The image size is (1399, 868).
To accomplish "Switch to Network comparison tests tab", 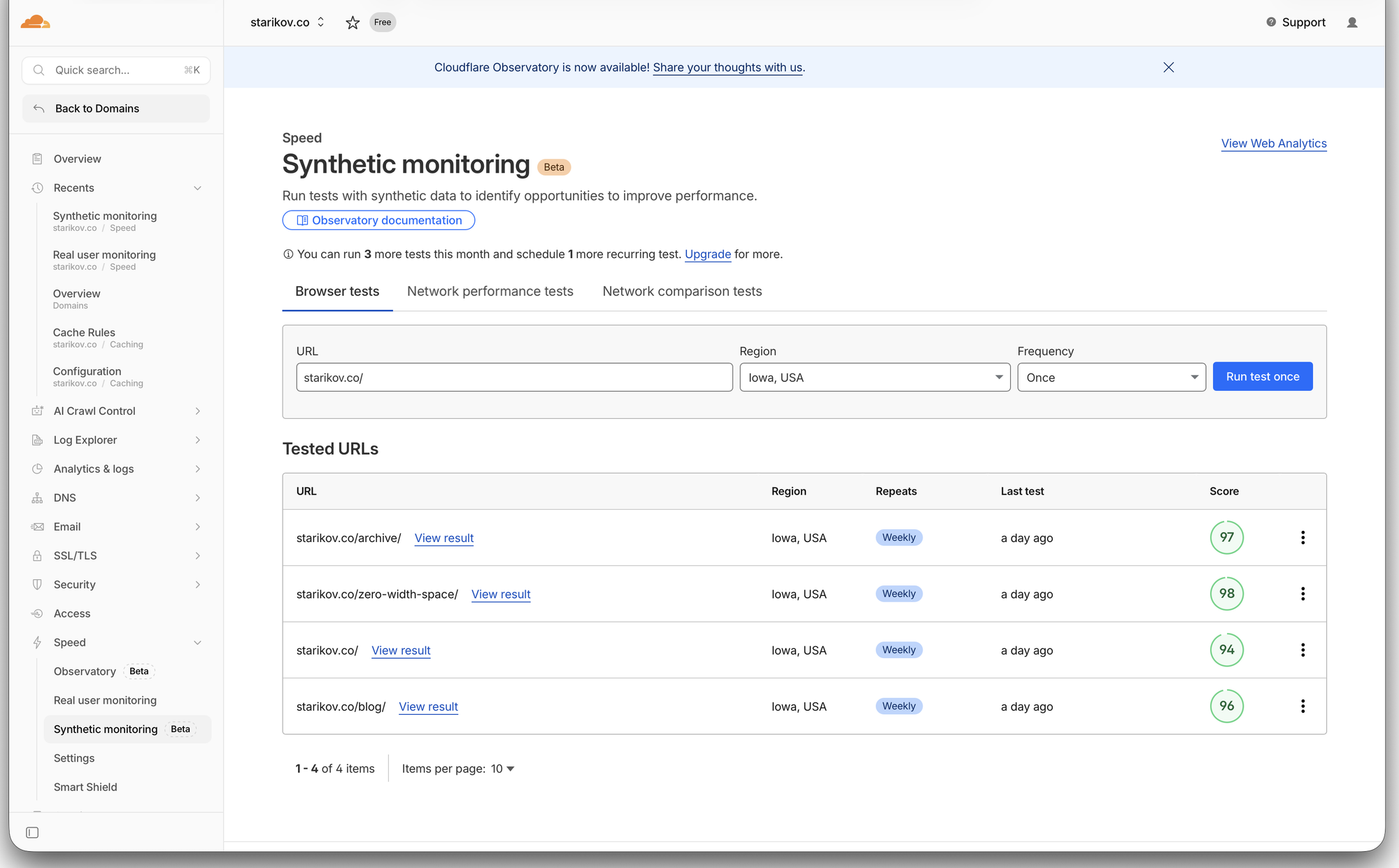I will coord(682,292).
